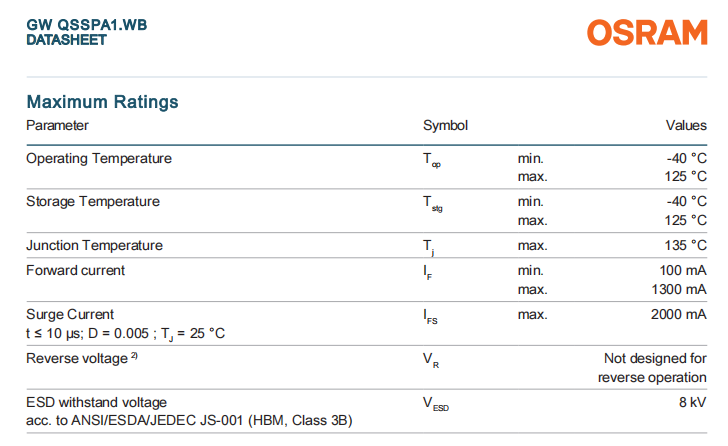Image resolution: width=728 pixels, height=446 pixels.
Task: Click the 135 °C junction temperature value
Action: (x=685, y=245)
